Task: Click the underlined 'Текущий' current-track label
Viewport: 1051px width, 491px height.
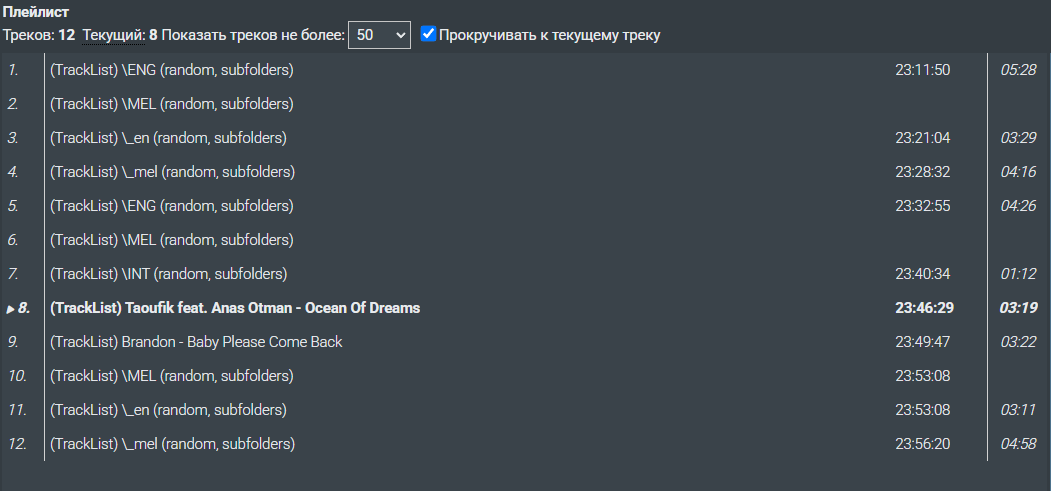Action: [113, 35]
